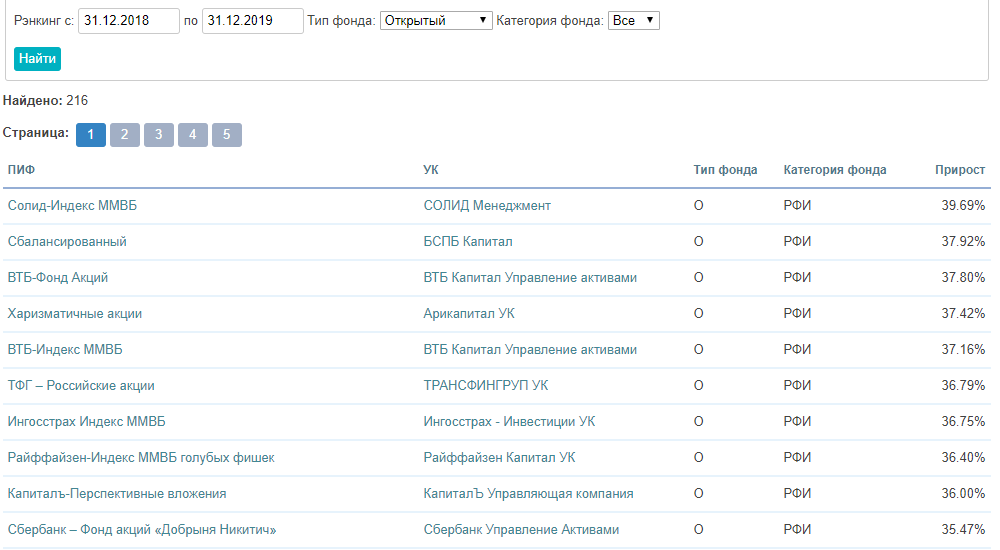Select the 36.00% growth value
The width and height of the screenshot is (1000, 550).
point(963,494)
